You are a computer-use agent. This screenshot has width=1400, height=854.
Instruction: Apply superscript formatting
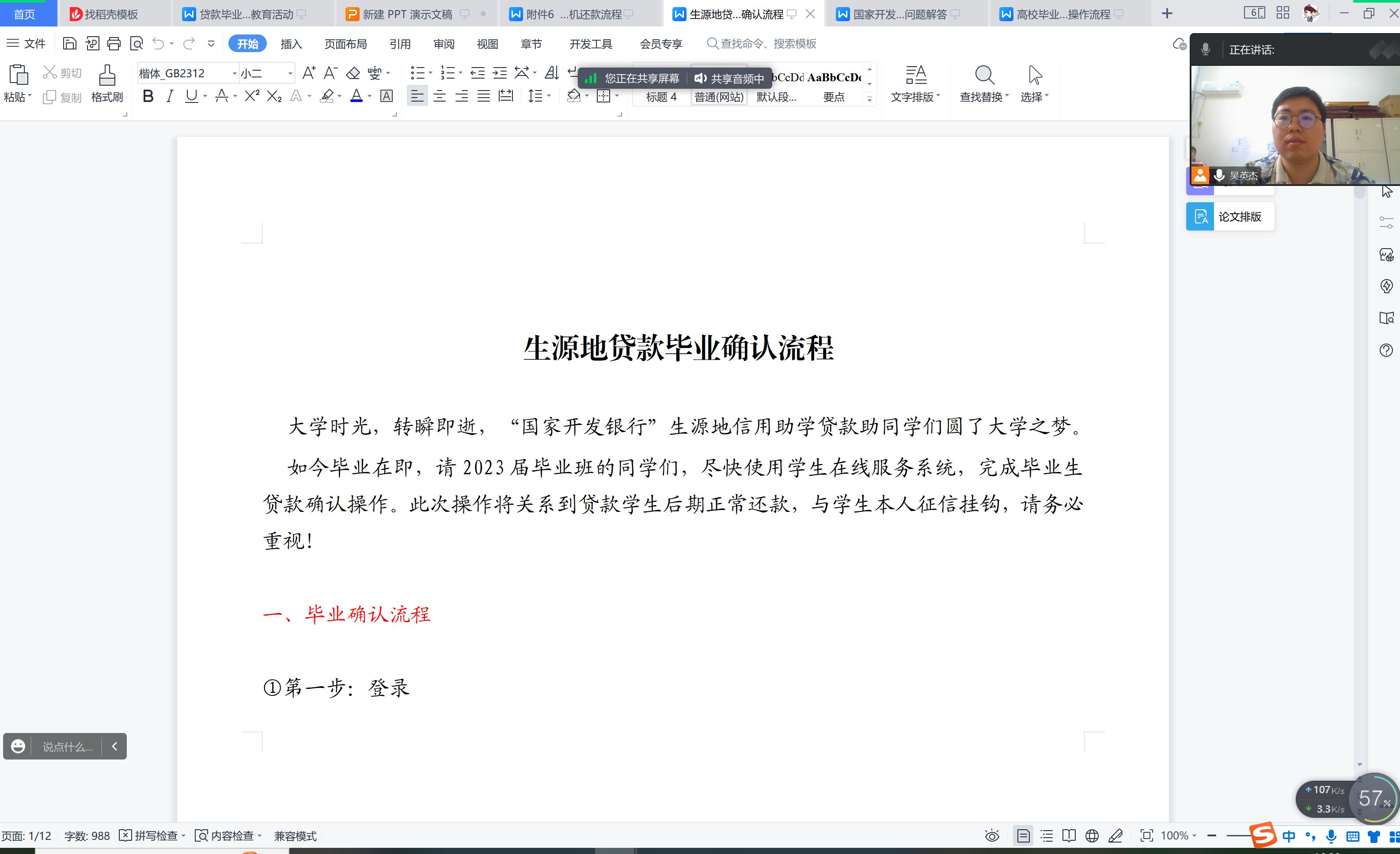(x=252, y=97)
